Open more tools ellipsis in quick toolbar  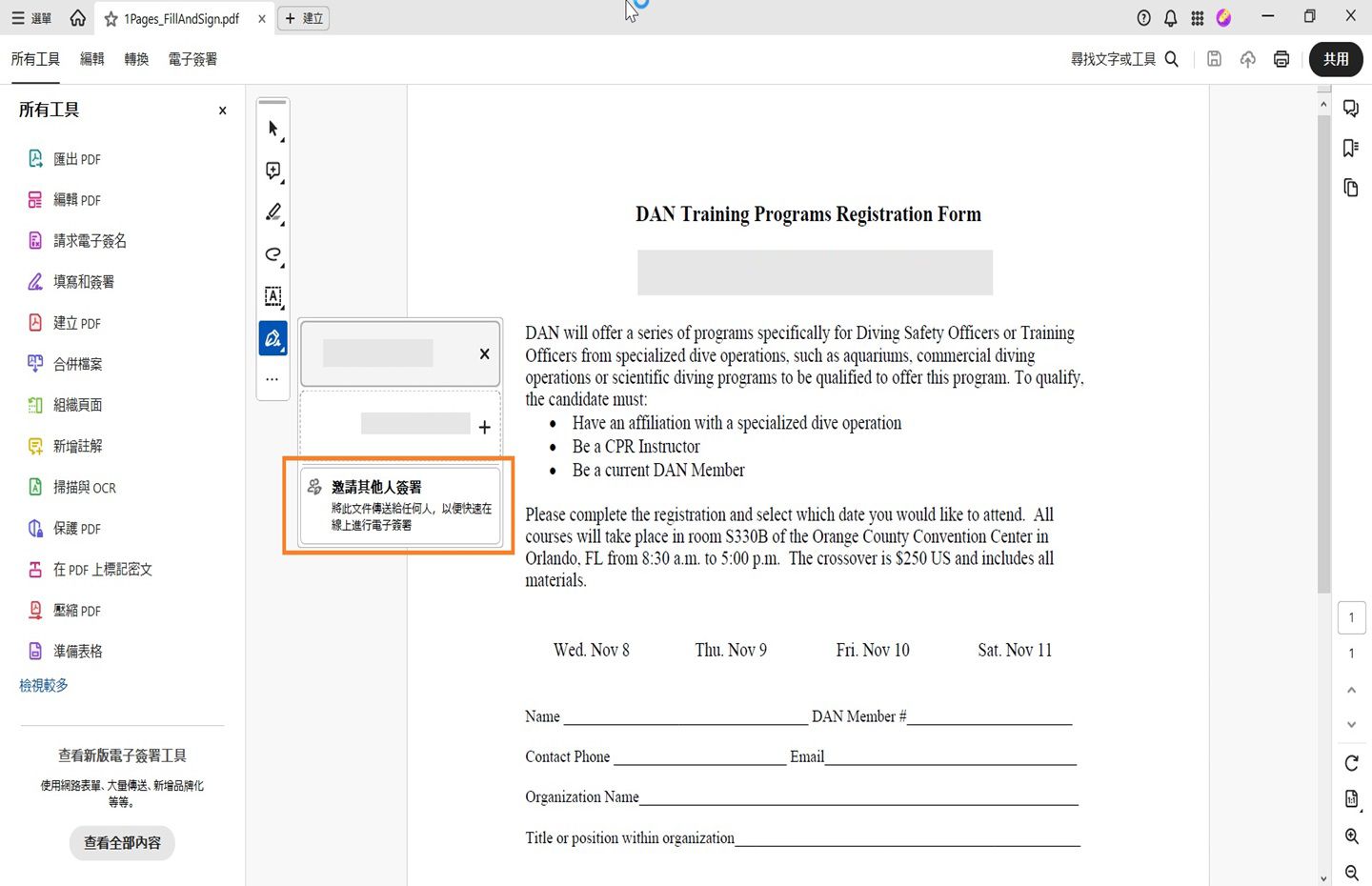pos(272,379)
